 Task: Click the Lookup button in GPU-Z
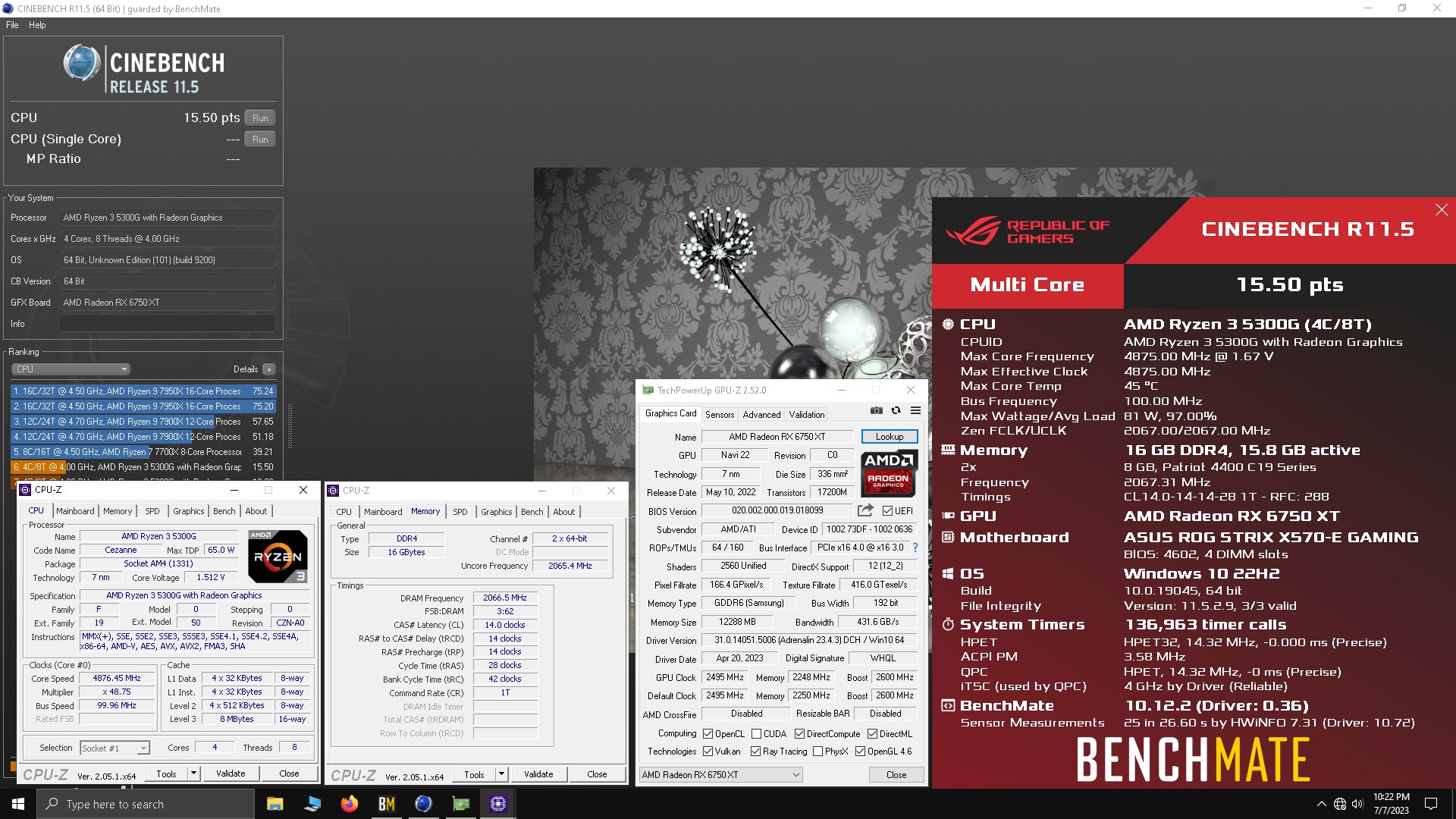(890, 437)
